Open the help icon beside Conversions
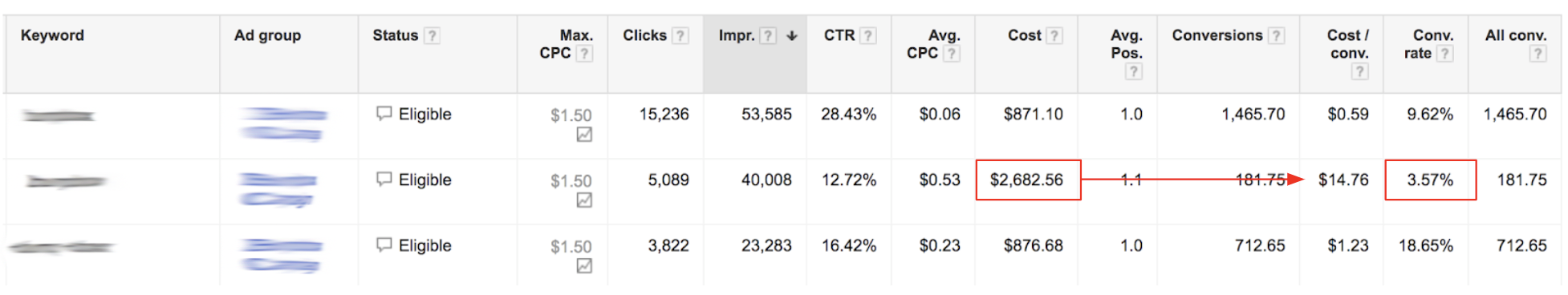Image resolution: width=1568 pixels, height=295 pixels. click(x=1276, y=35)
